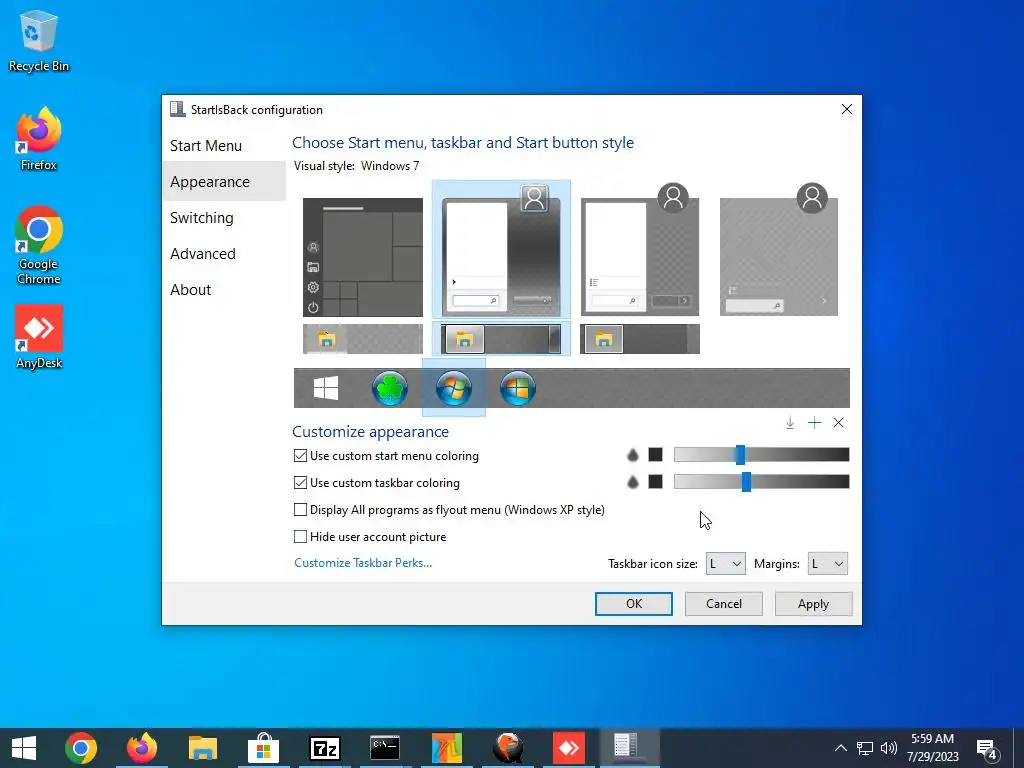The image size is (1024, 768).
Task: Open Windows Start button on taskbar
Action: pos(24,748)
